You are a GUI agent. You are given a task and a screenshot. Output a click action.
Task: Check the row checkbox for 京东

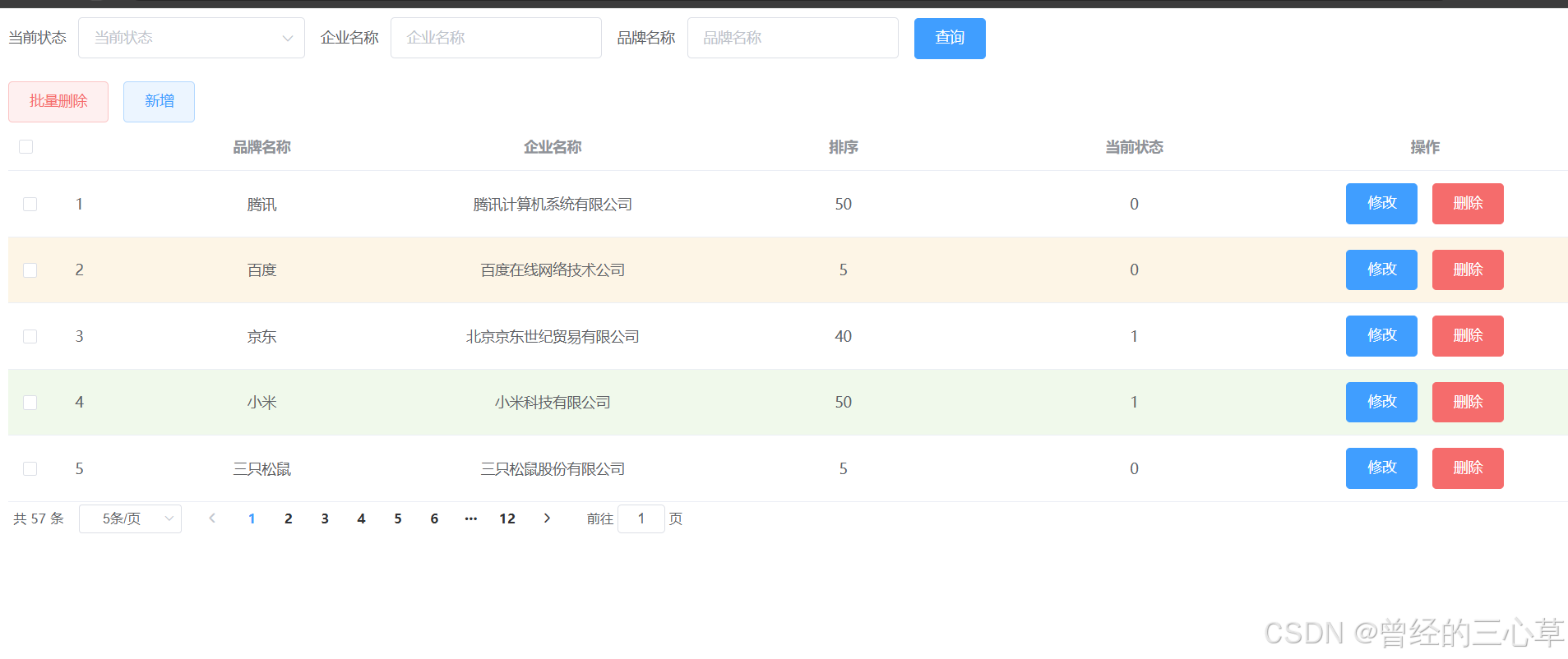30,336
